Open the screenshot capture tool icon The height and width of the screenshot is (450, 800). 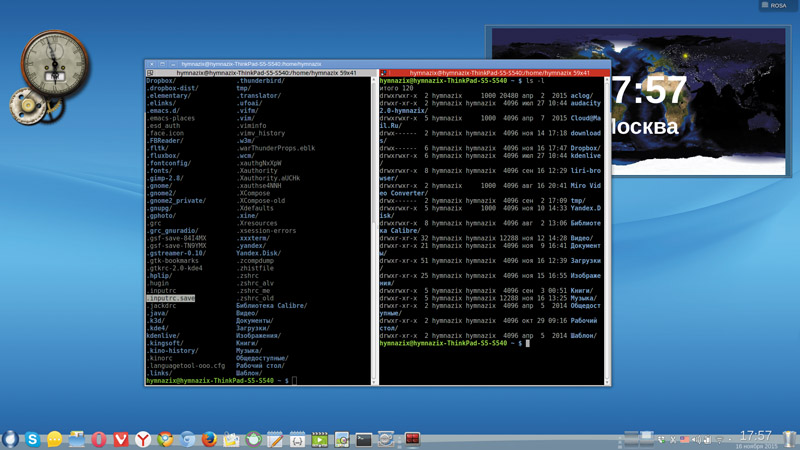coord(386,439)
